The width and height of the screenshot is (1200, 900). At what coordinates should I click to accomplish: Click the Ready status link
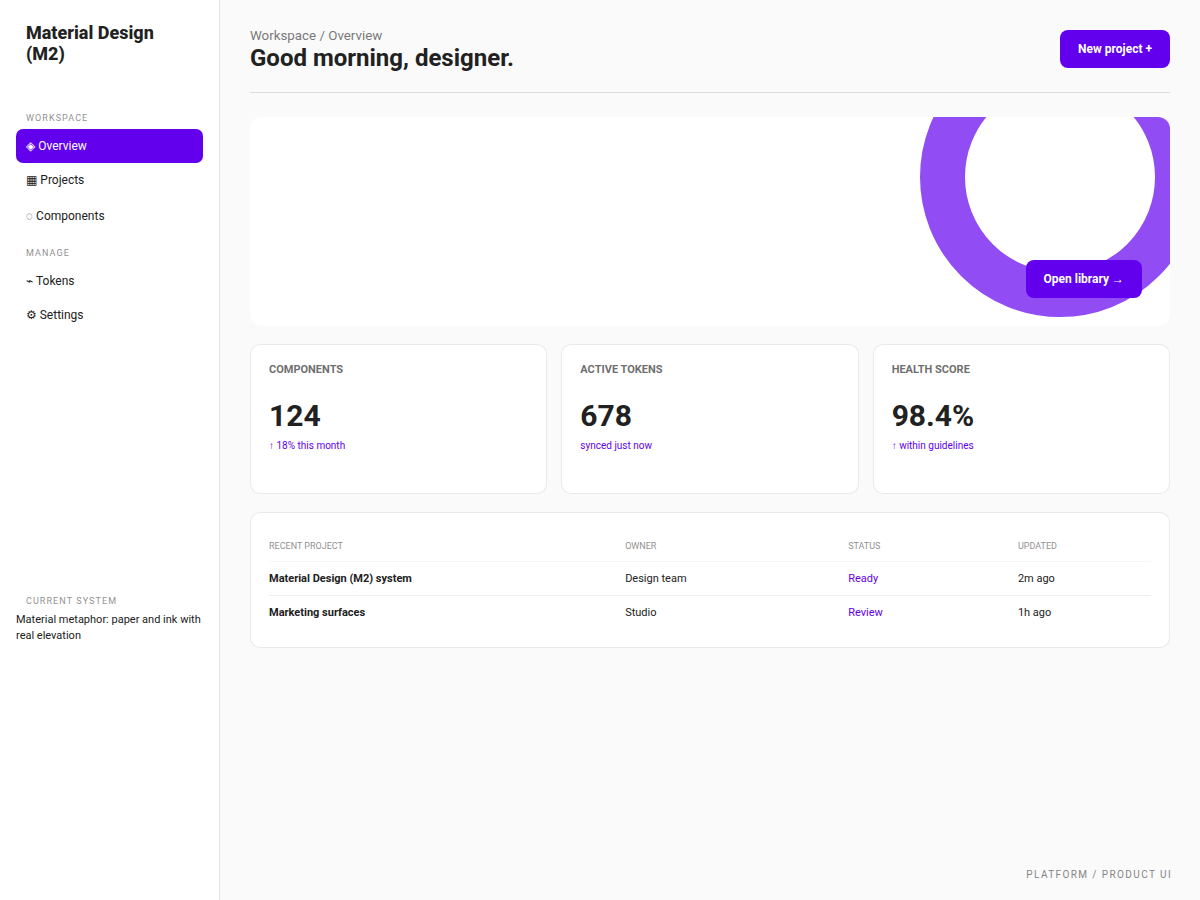tap(863, 578)
